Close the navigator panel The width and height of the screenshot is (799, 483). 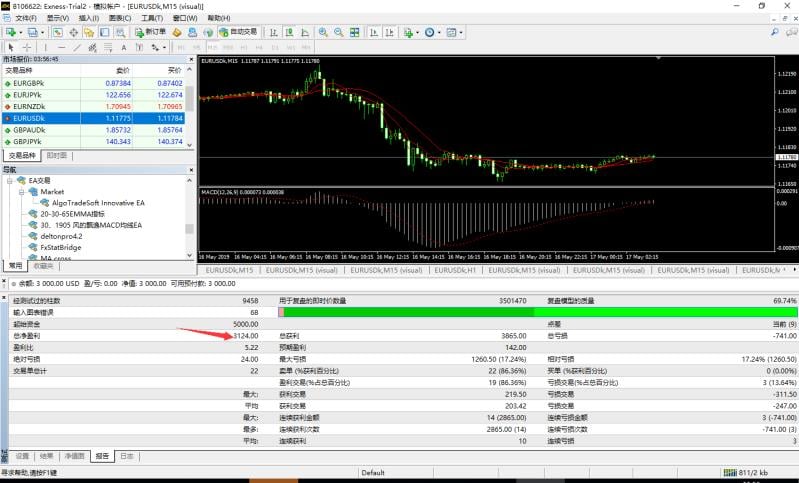(191, 170)
